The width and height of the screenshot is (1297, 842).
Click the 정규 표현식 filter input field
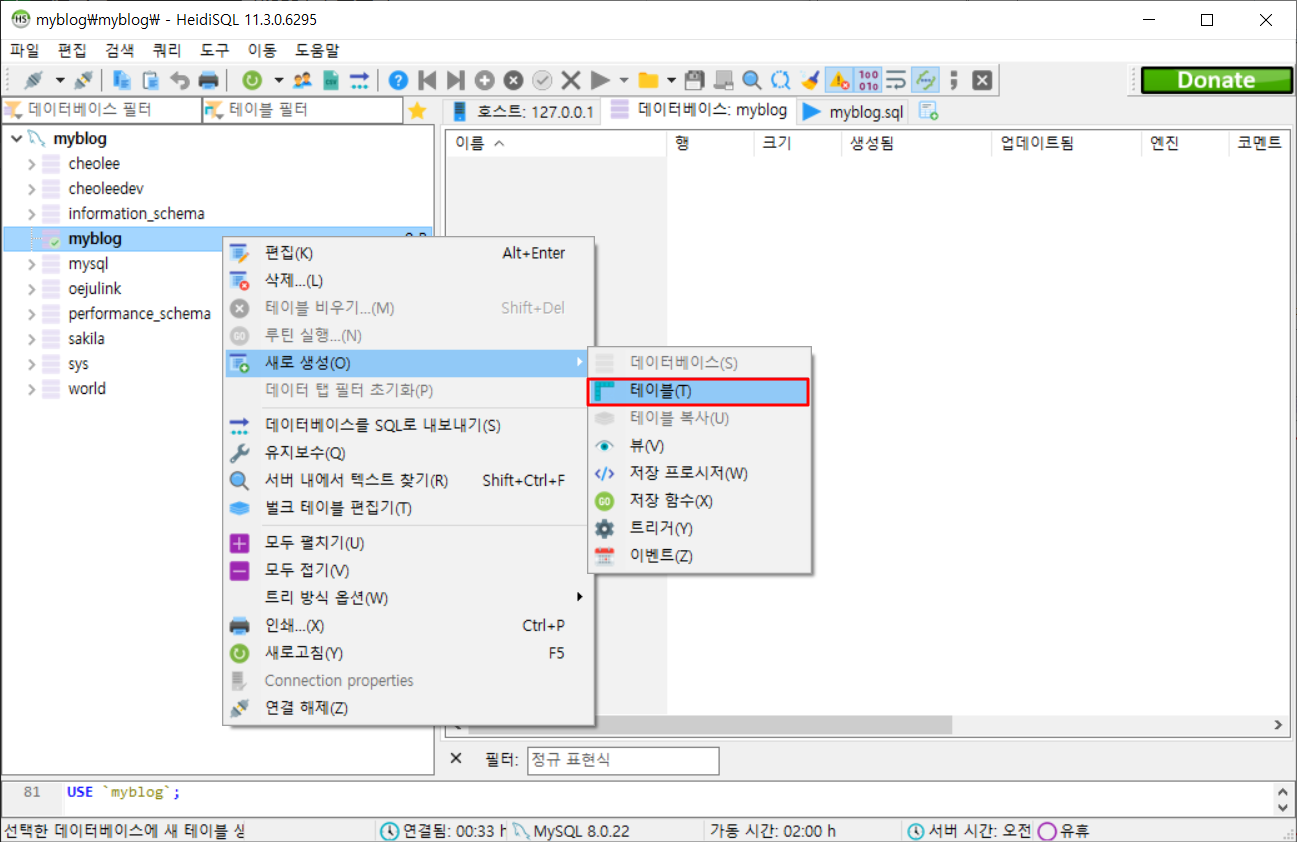click(x=622, y=760)
